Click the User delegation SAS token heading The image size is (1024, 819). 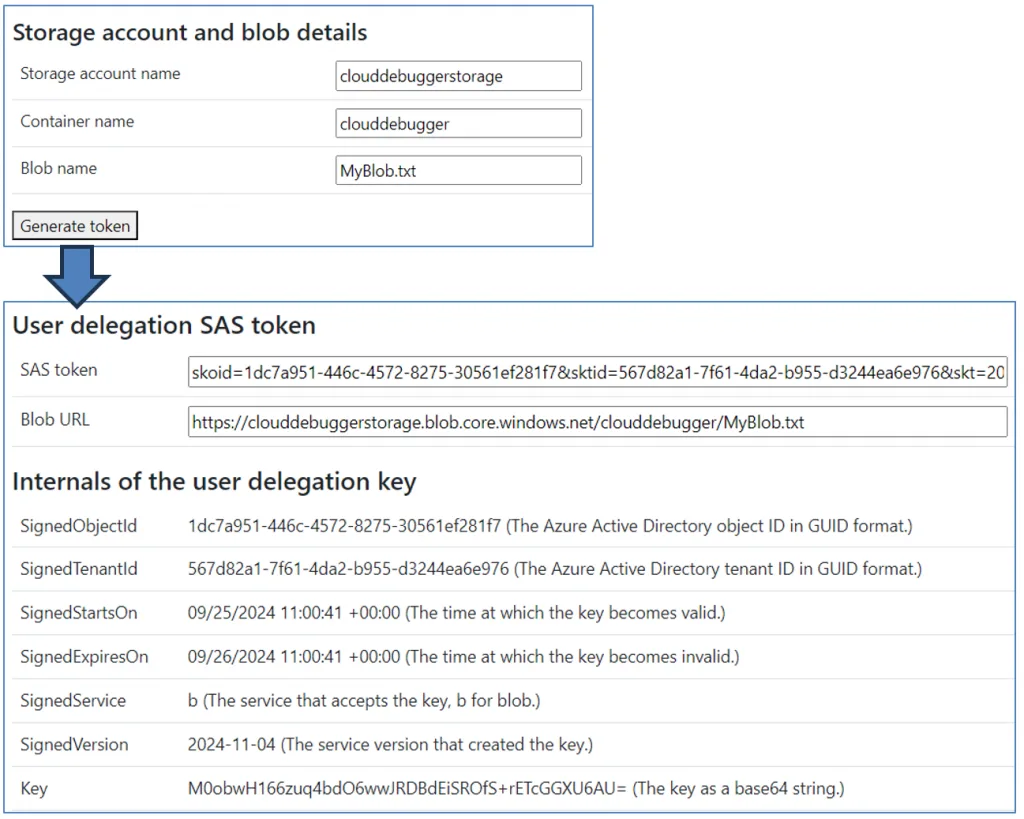point(162,326)
